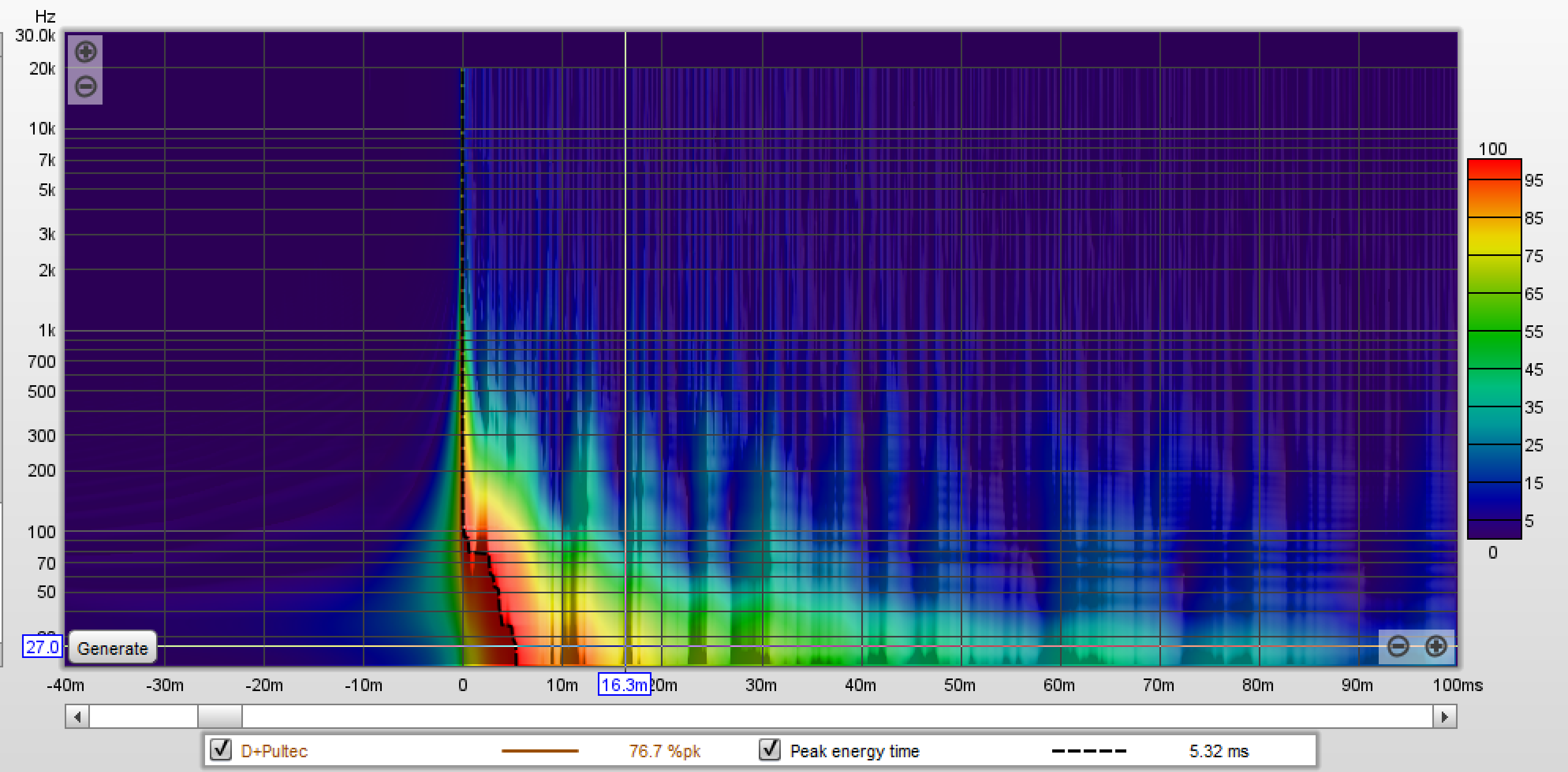
Task: Click the scrollbar right arrow
Action: (x=1444, y=717)
